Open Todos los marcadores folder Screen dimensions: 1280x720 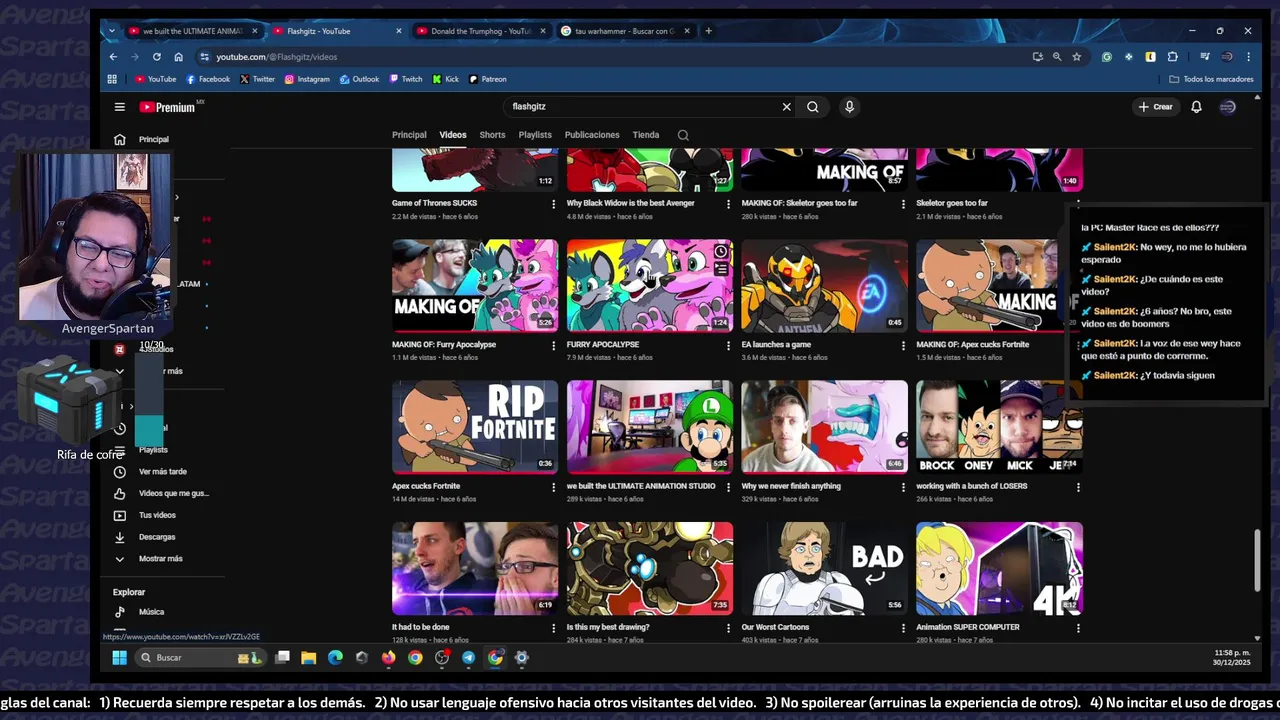pyautogui.click(x=1211, y=79)
